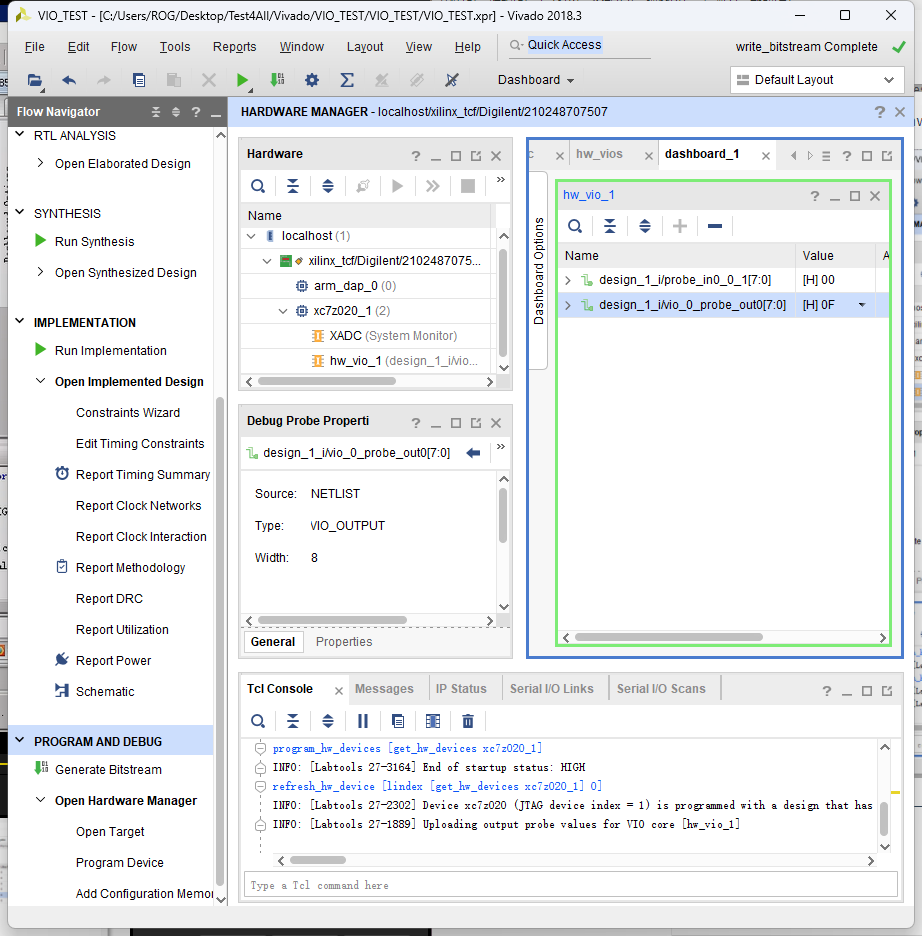Image resolution: width=922 pixels, height=936 pixels.
Task: Open the Flow menu
Action: pyautogui.click(x=124, y=47)
